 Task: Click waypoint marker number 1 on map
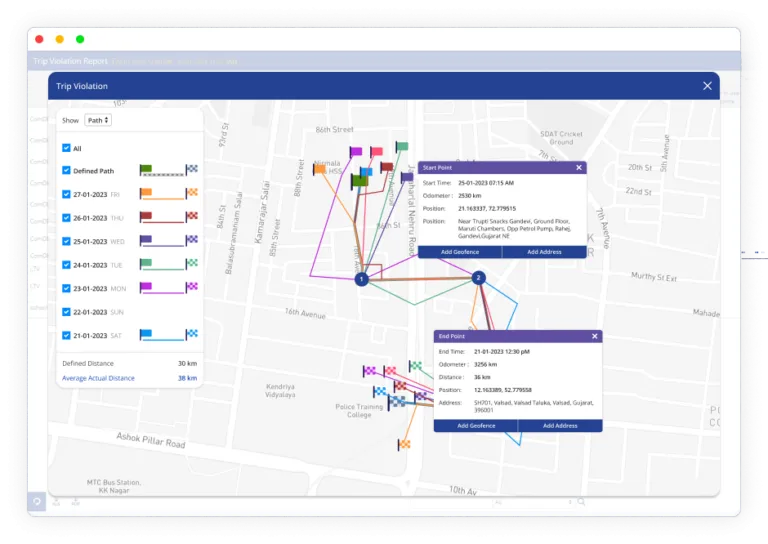[x=362, y=279]
